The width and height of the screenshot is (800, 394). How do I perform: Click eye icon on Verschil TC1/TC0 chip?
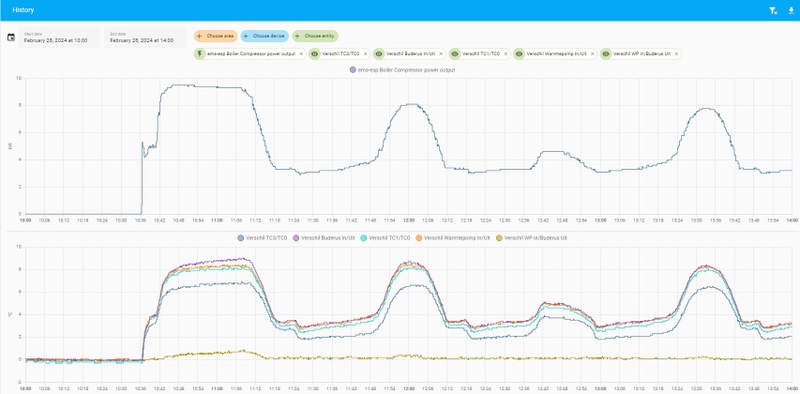click(x=455, y=54)
